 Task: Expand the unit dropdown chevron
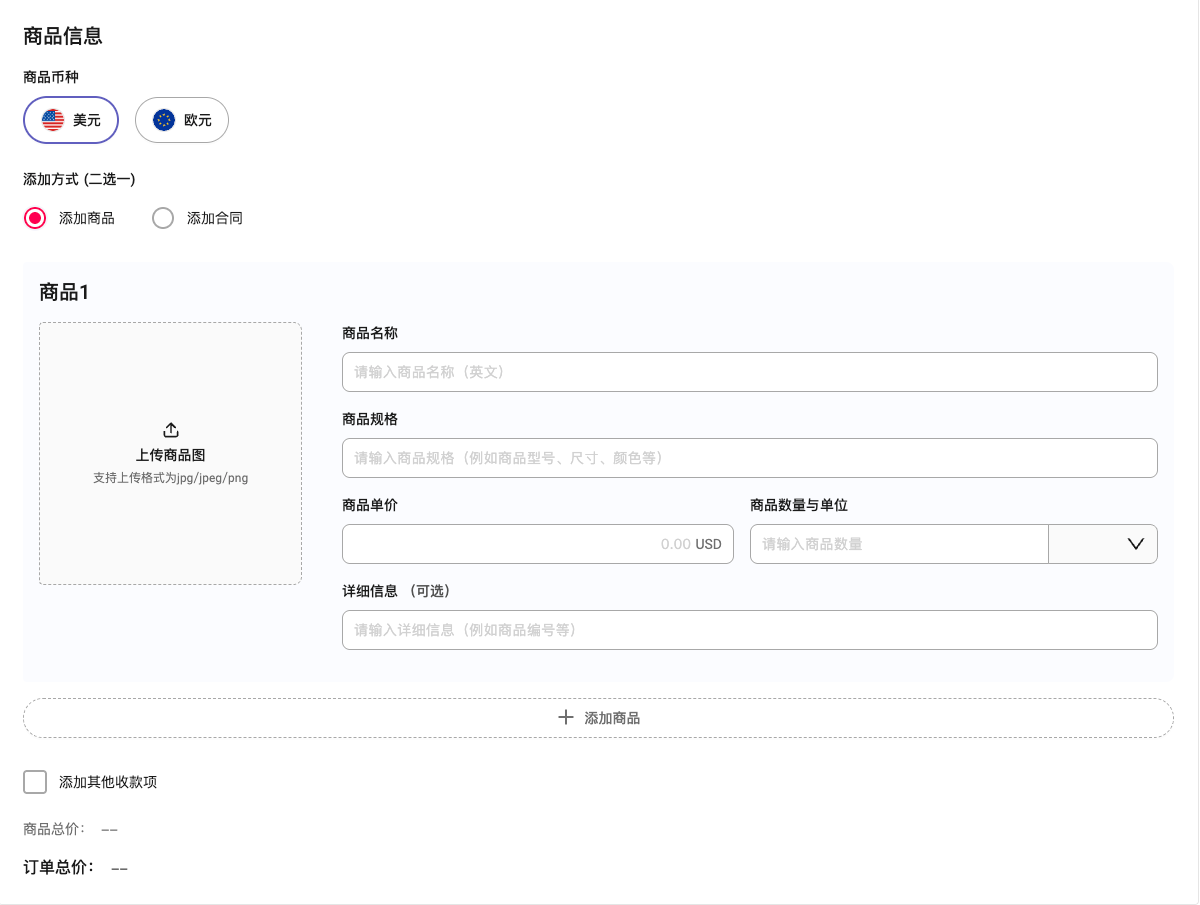pyautogui.click(x=1136, y=544)
